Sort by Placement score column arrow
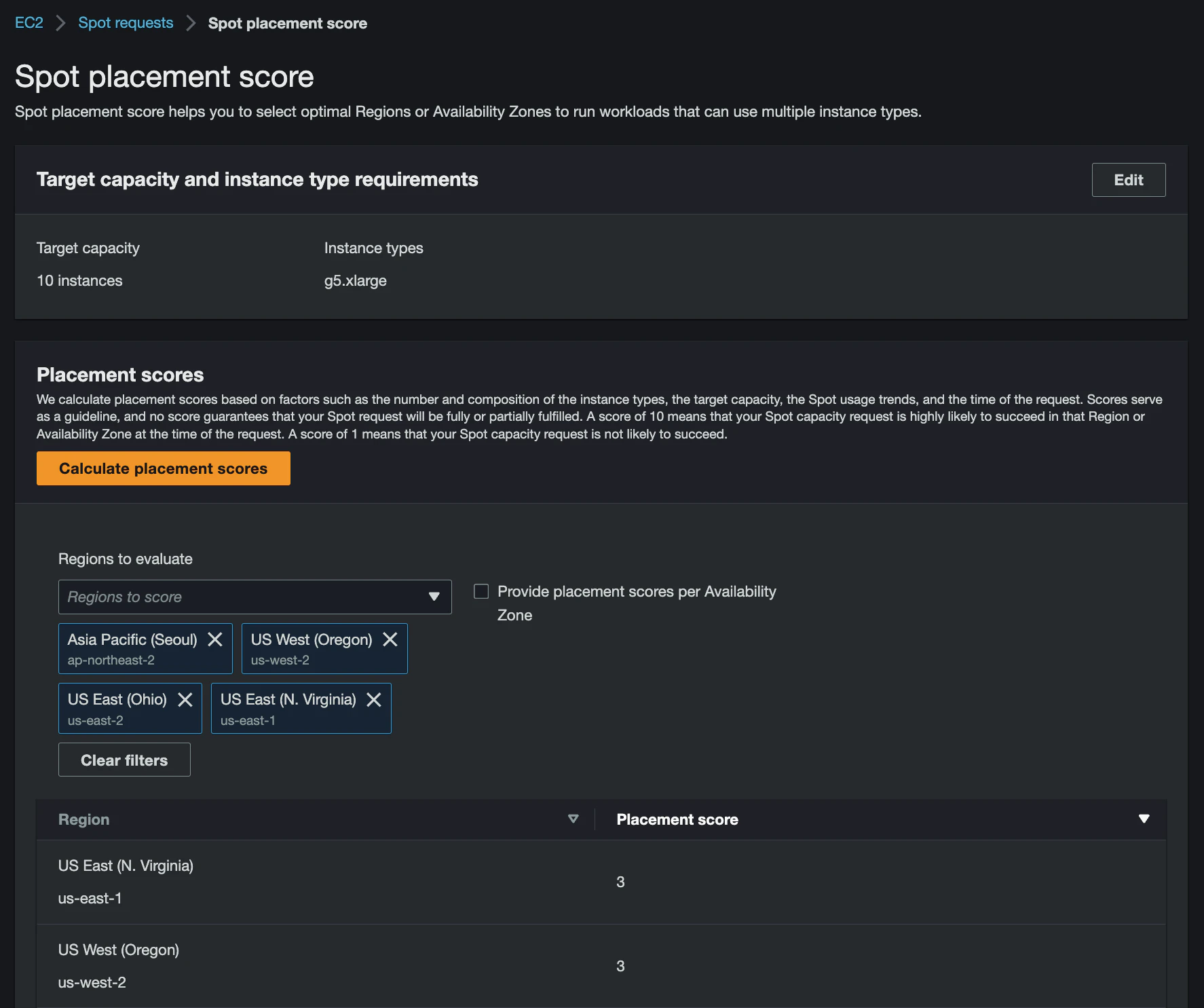The height and width of the screenshot is (1008, 1204). coord(1144,819)
